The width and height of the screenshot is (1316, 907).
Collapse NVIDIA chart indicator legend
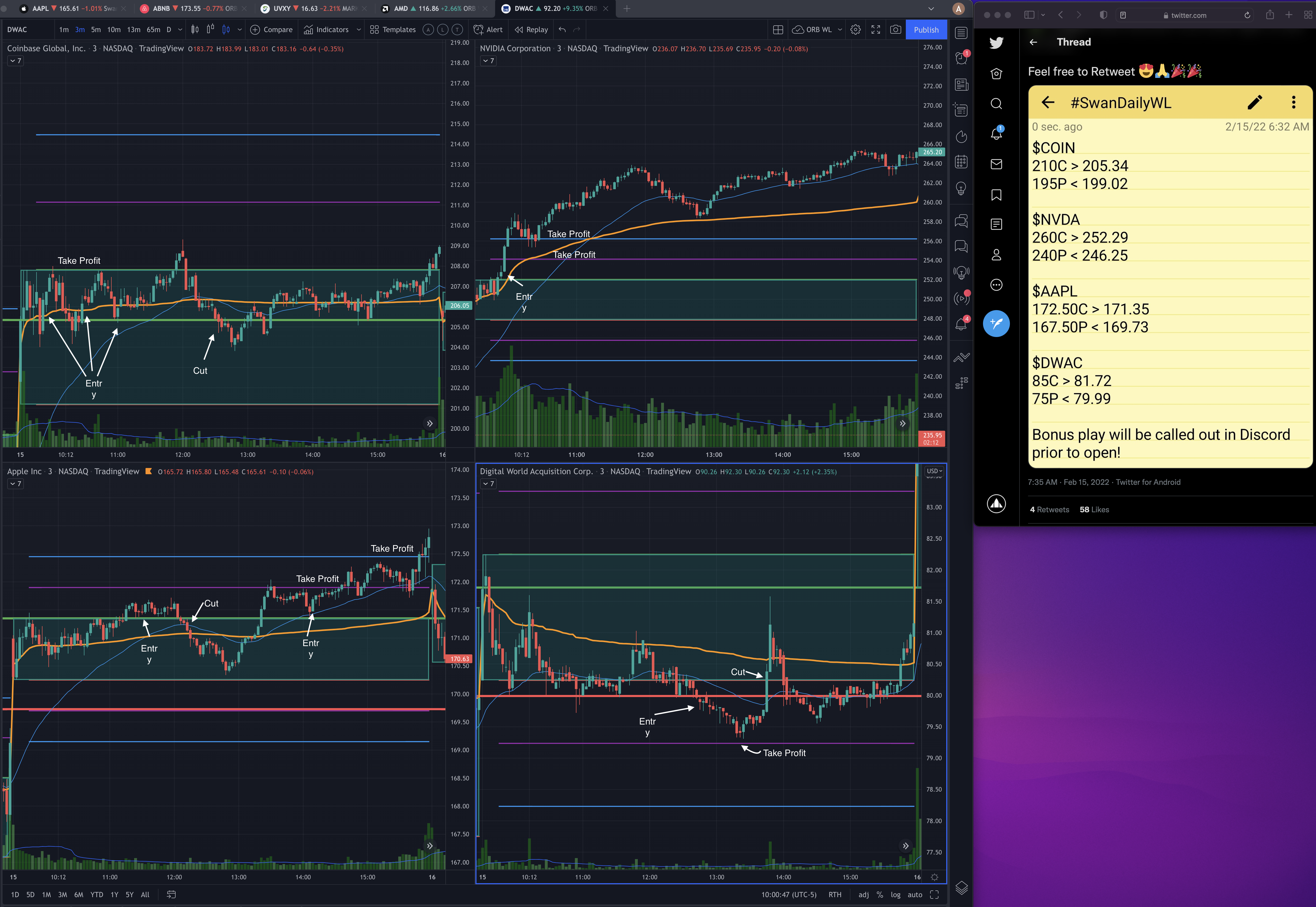tap(488, 61)
